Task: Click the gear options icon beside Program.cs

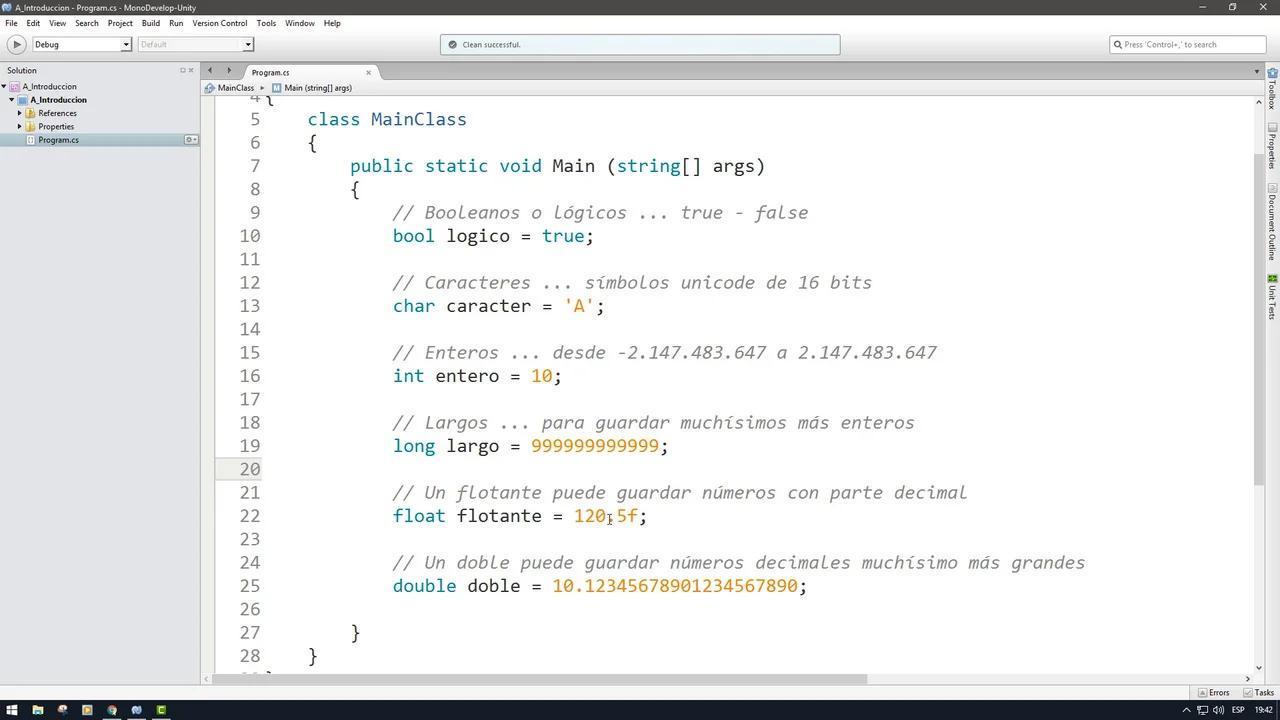Action: pyautogui.click(x=190, y=140)
